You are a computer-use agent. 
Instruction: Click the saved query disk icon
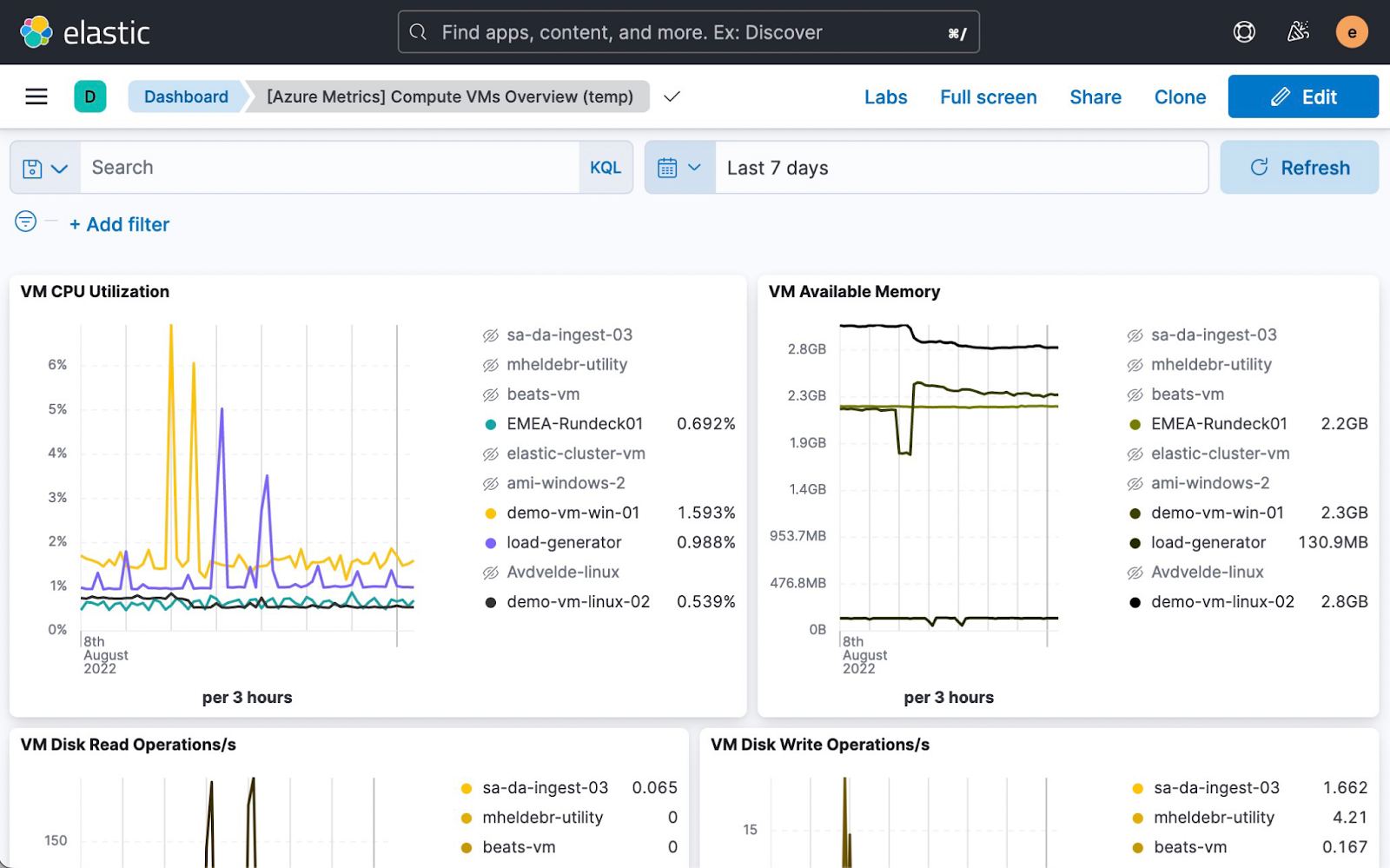32,169
